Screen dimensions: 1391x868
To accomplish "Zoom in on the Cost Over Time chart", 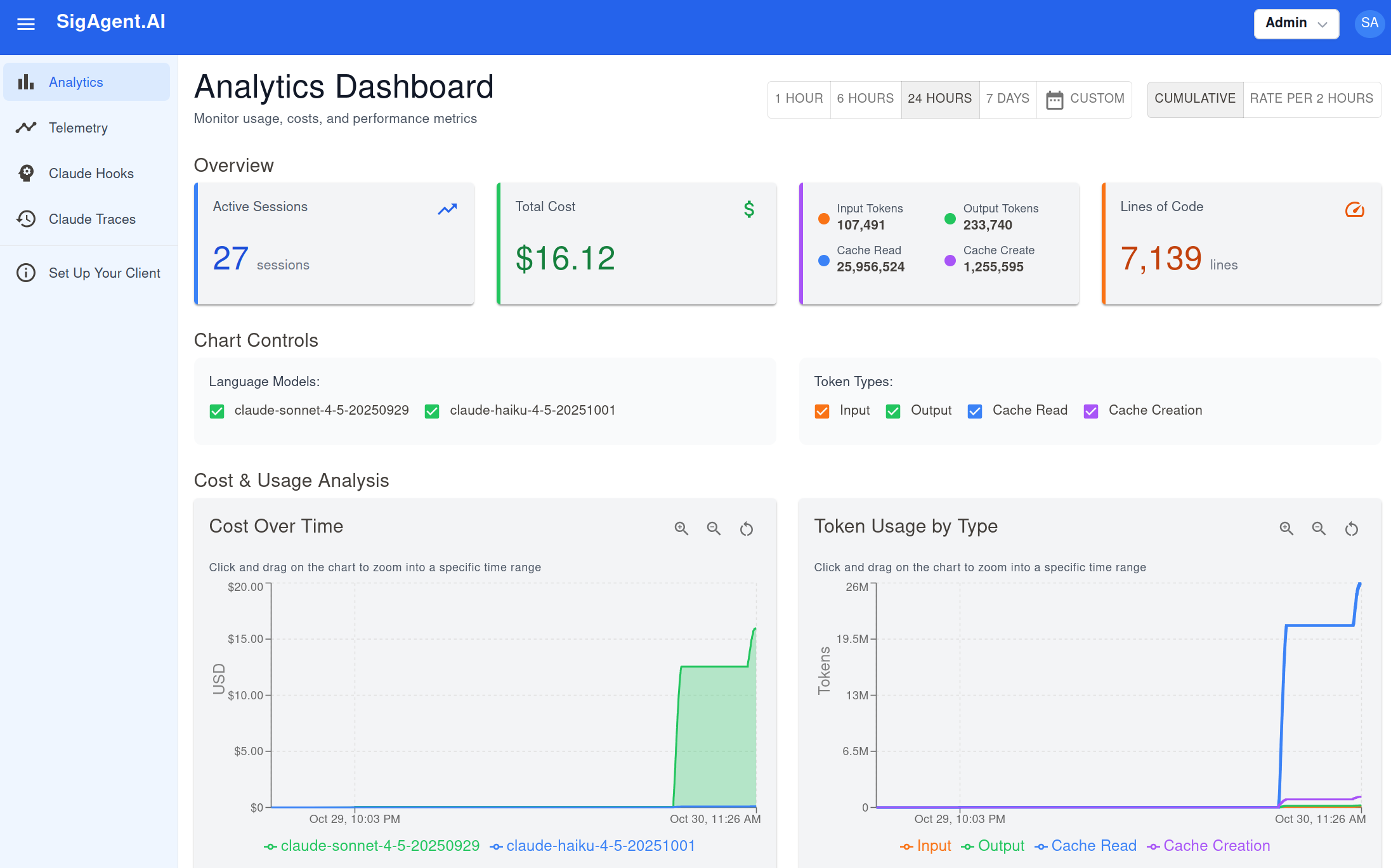I will pos(681,528).
